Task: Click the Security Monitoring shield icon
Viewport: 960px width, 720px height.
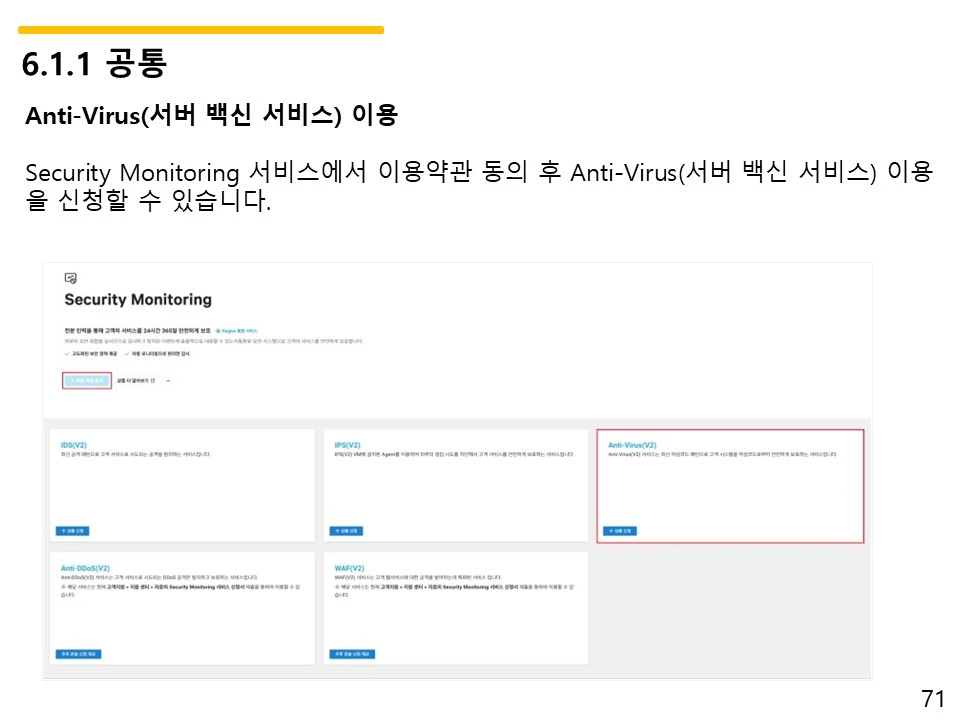Action: coord(70,279)
